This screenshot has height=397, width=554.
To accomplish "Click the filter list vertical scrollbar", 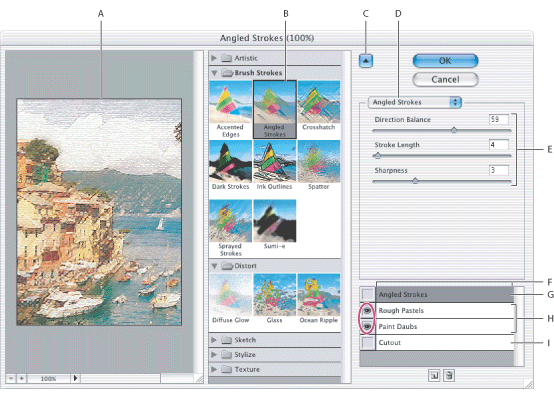I will (346, 217).
